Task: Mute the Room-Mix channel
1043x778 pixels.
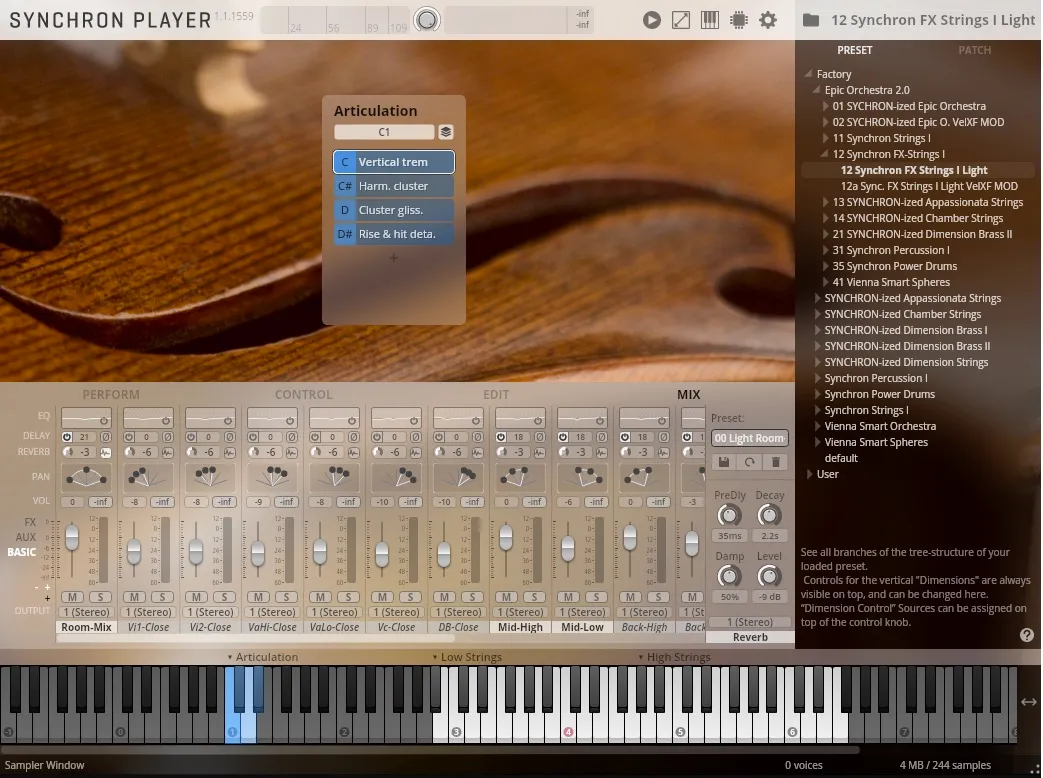Action: 74,597
